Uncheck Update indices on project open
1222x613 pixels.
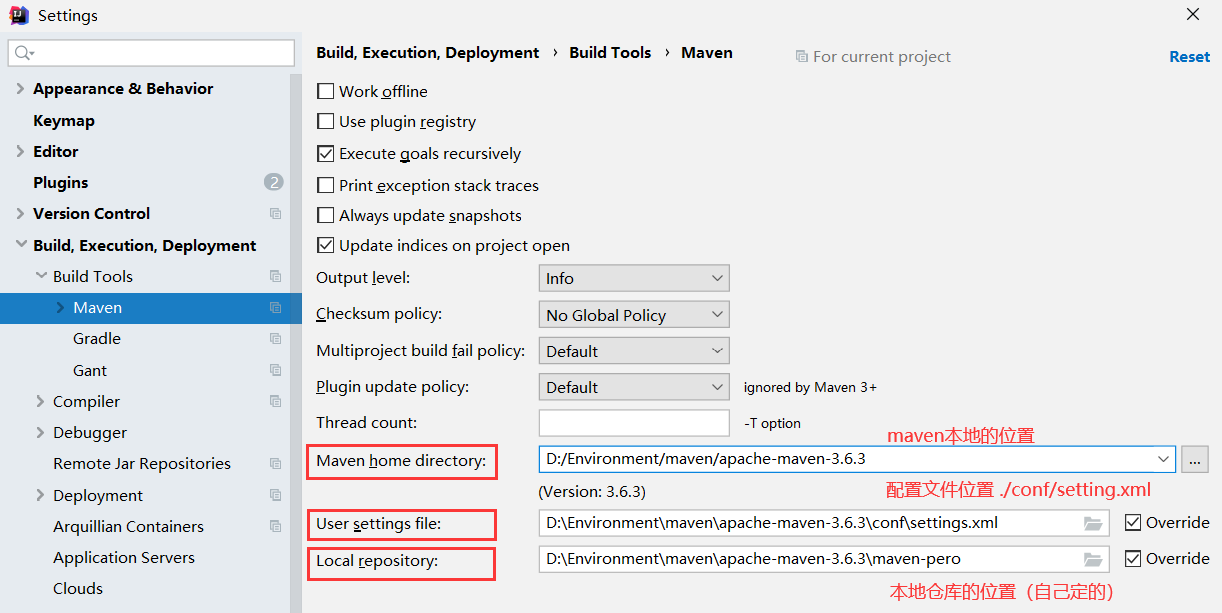pyautogui.click(x=325, y=245)
